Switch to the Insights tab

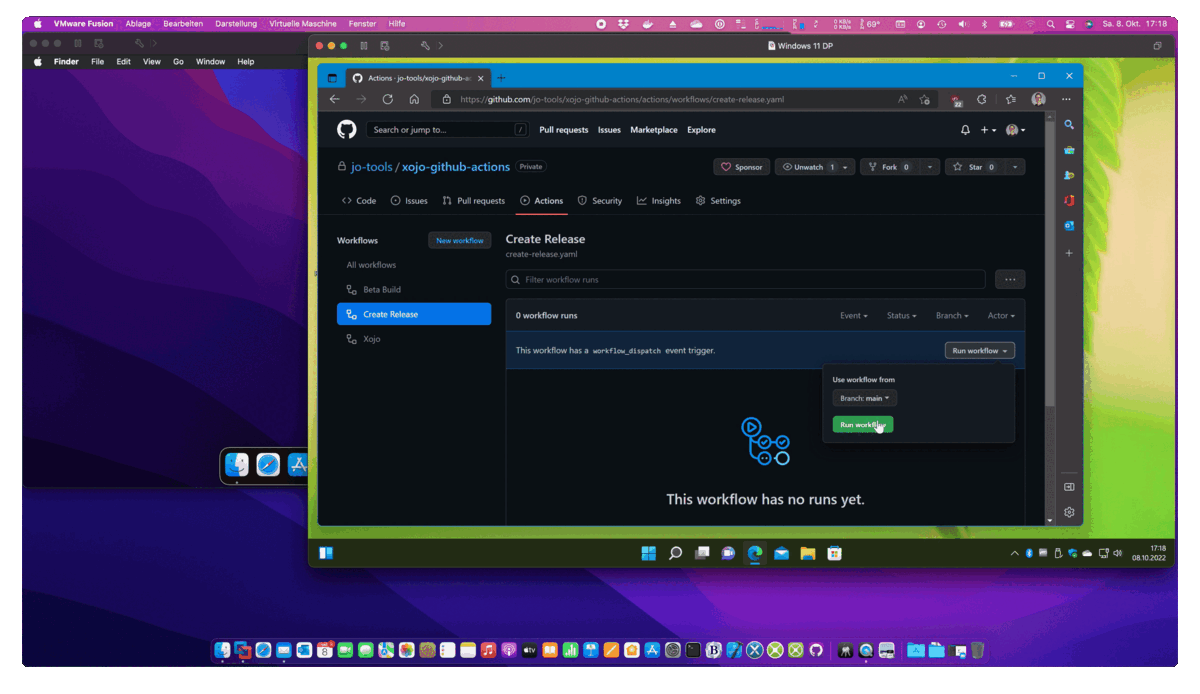[659, 201]
